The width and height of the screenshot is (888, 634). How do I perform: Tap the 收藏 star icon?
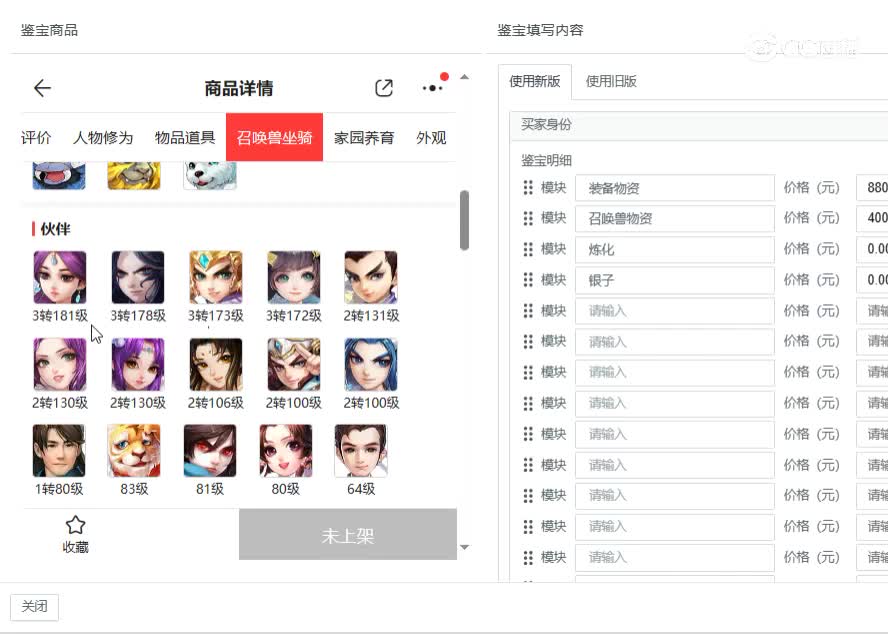coord(75,525)
